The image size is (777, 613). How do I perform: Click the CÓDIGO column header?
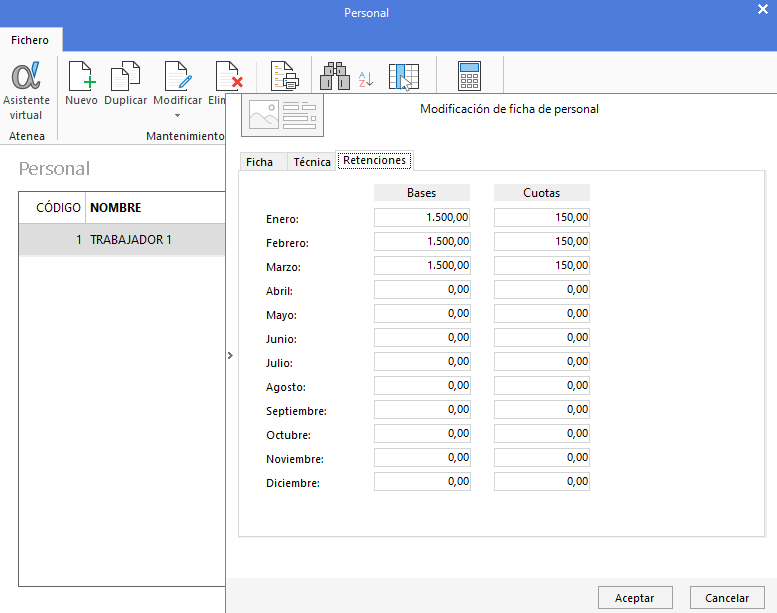pyautogui.click(x=52, y=208)
